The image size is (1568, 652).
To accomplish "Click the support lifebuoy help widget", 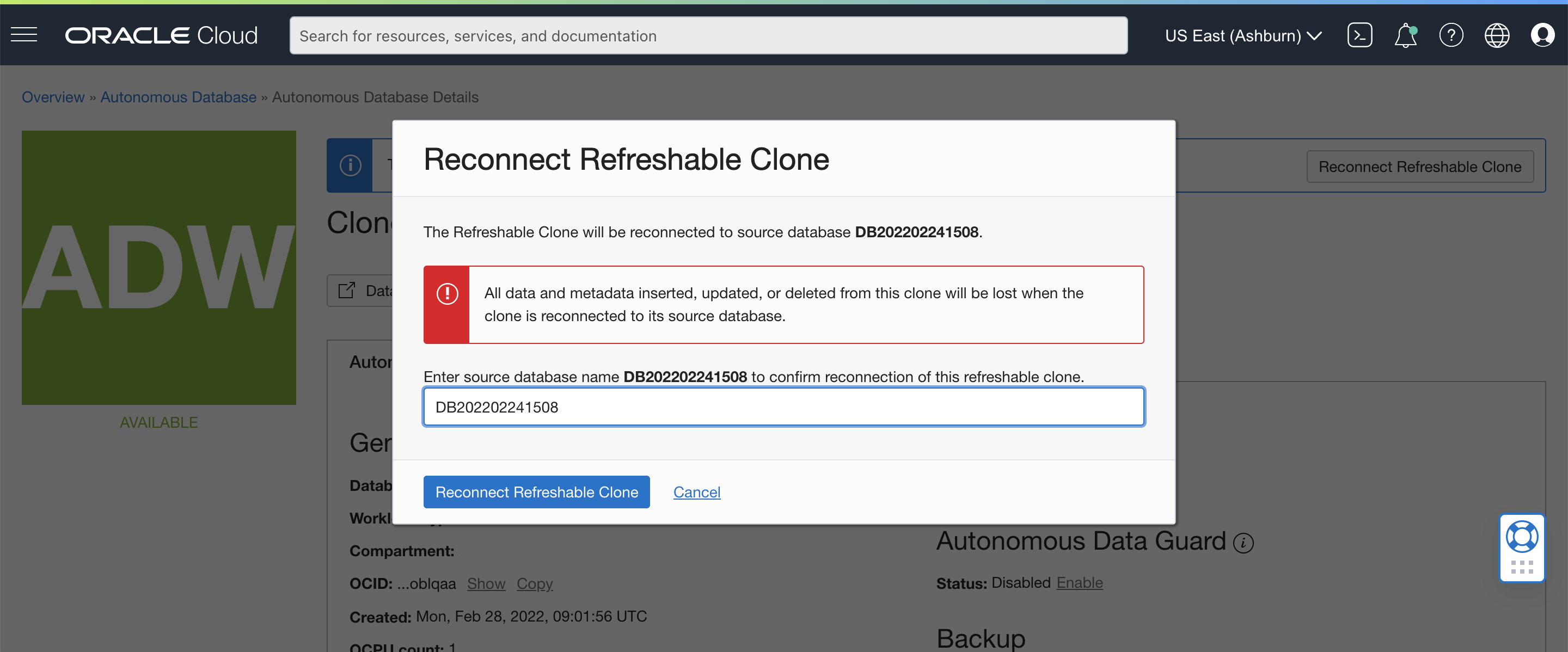I will [x=1522, y=537].
